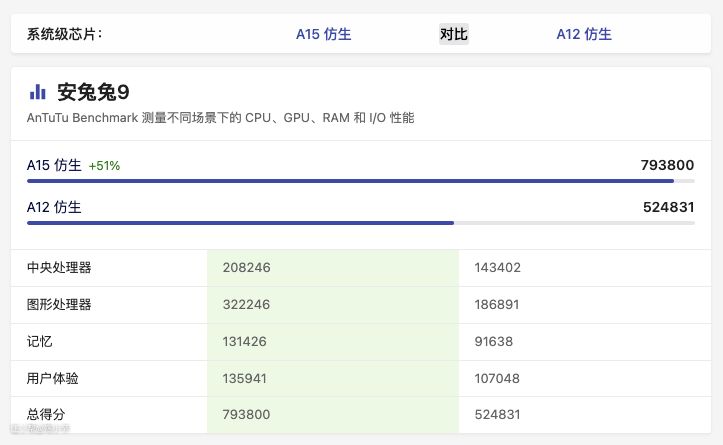Click the bar chart icon beside 安兔兔9
This screenshot has height=445, width=723.
point(38,92)
